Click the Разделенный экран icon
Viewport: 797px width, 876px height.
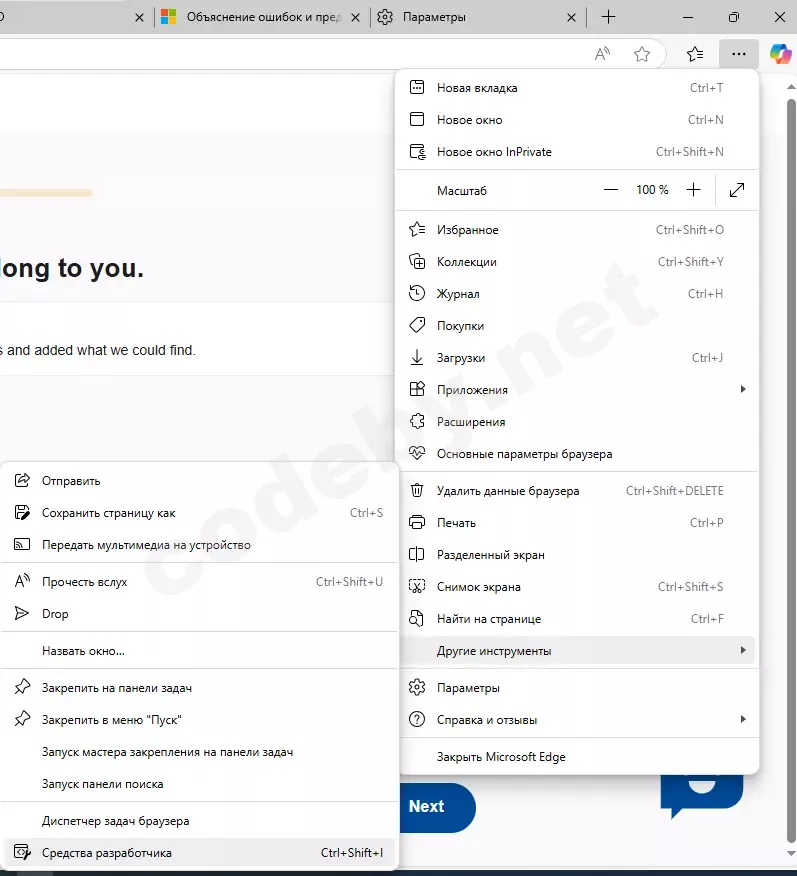coord(417,554)
